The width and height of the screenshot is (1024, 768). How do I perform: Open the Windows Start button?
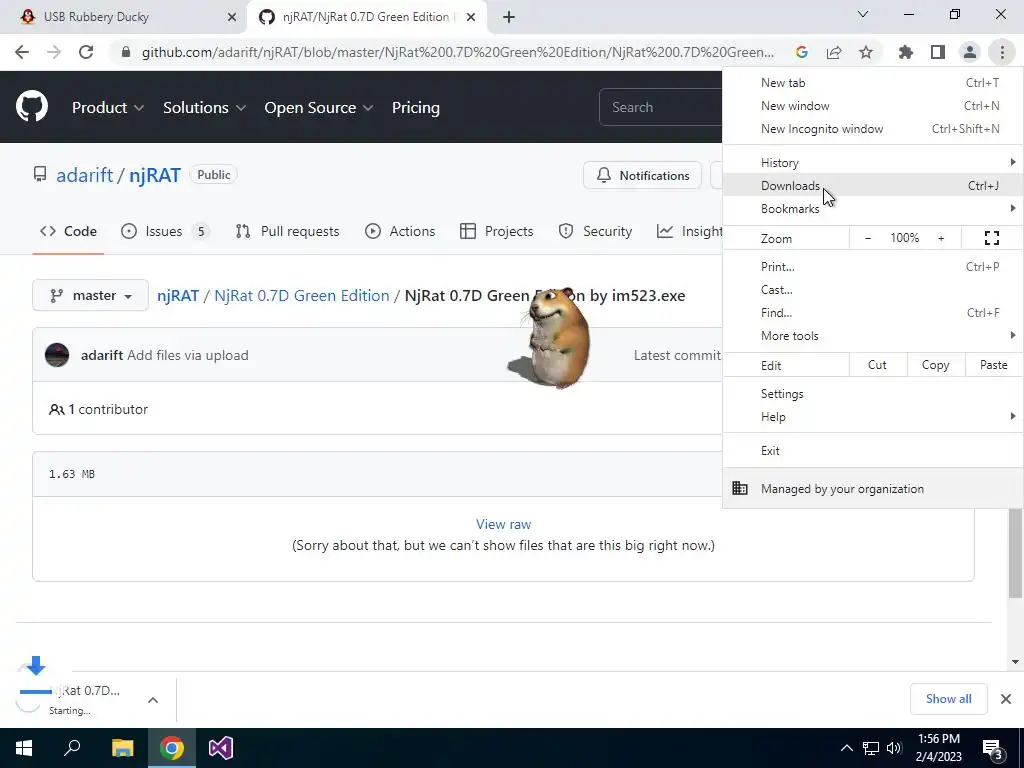tap(24, 748)
